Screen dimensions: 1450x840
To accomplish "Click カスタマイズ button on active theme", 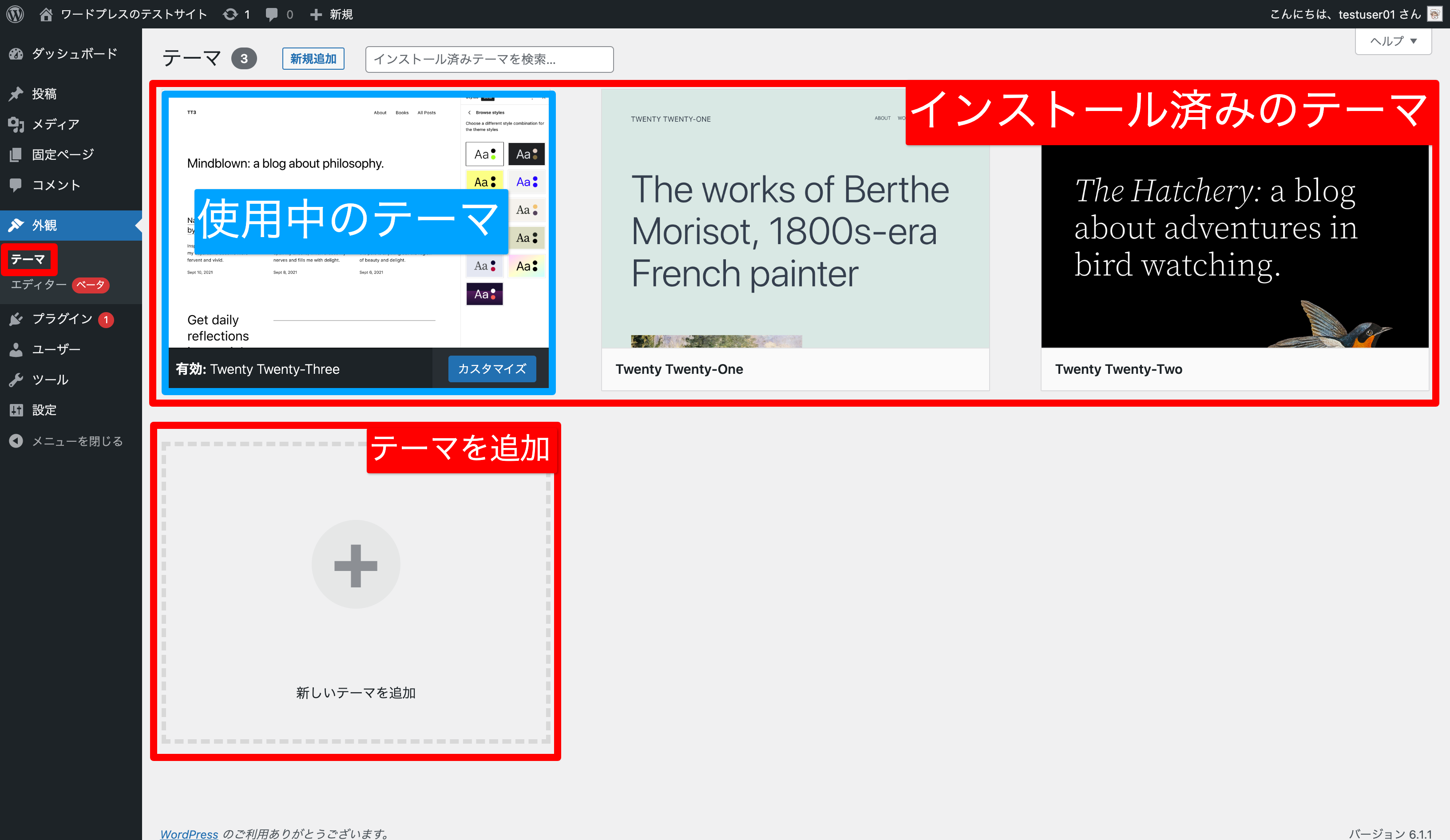I will click(x=492, y=369).
